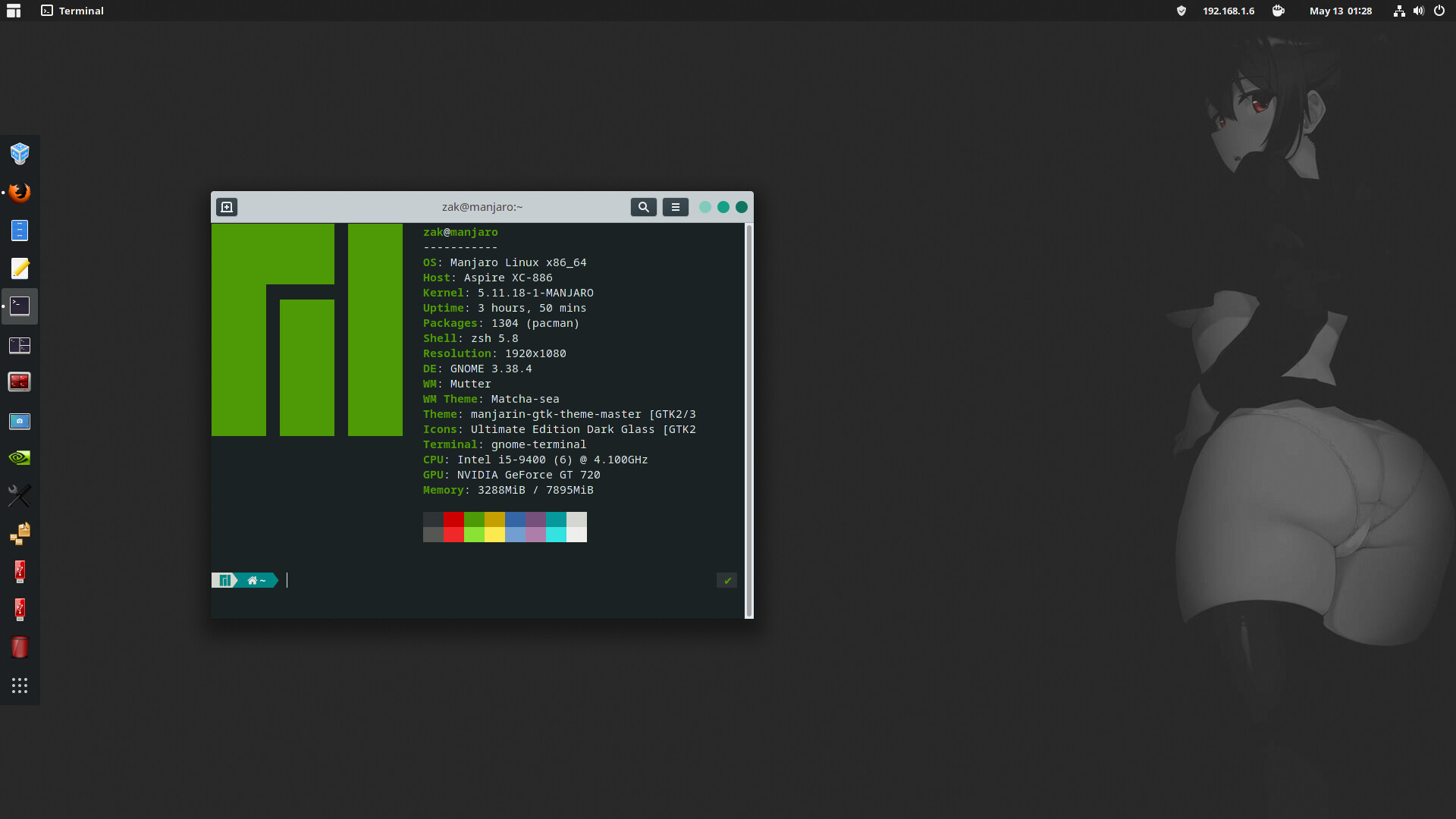The height and width of the screenshot is (819, 1456).
Task: Open the Nvidia settings dock icon
Action: (x=20, y=457)
